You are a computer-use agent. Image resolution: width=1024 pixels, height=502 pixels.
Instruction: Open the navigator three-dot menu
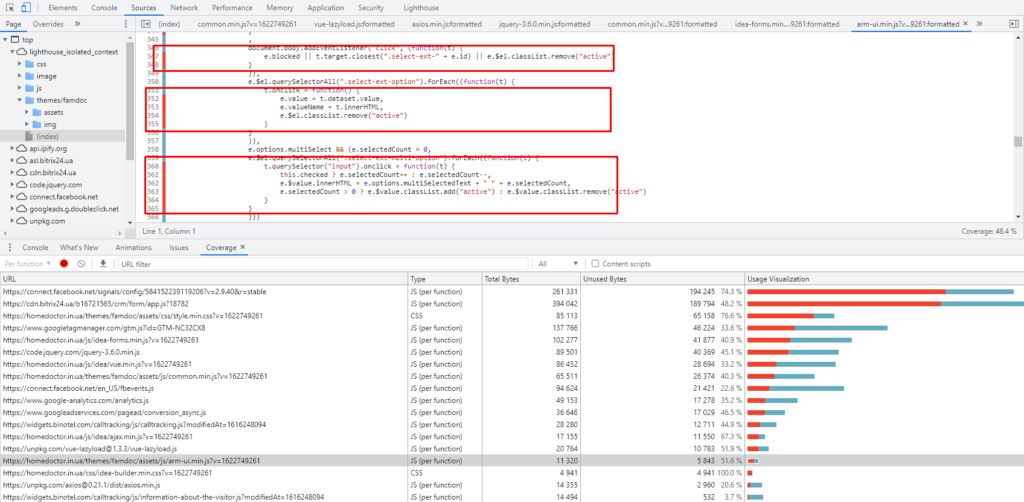pyautogui.click(x=126, y=24)
